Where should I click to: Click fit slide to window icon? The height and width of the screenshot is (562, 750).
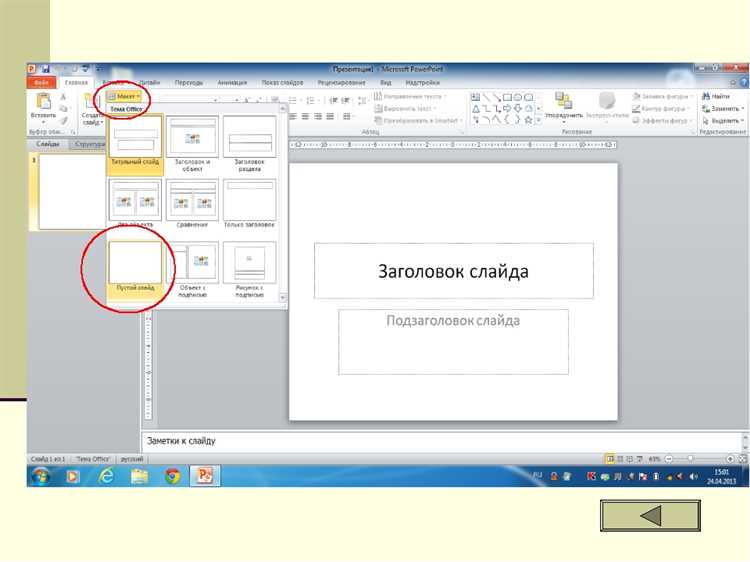(x=743, y=459)
